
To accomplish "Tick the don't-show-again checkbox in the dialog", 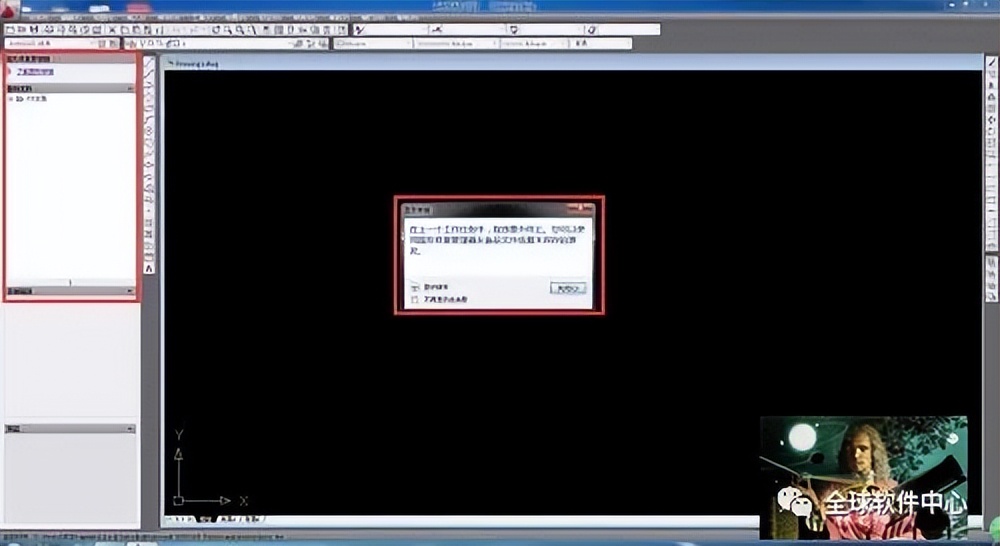I will pyautogui.click(x=415, y=299).
